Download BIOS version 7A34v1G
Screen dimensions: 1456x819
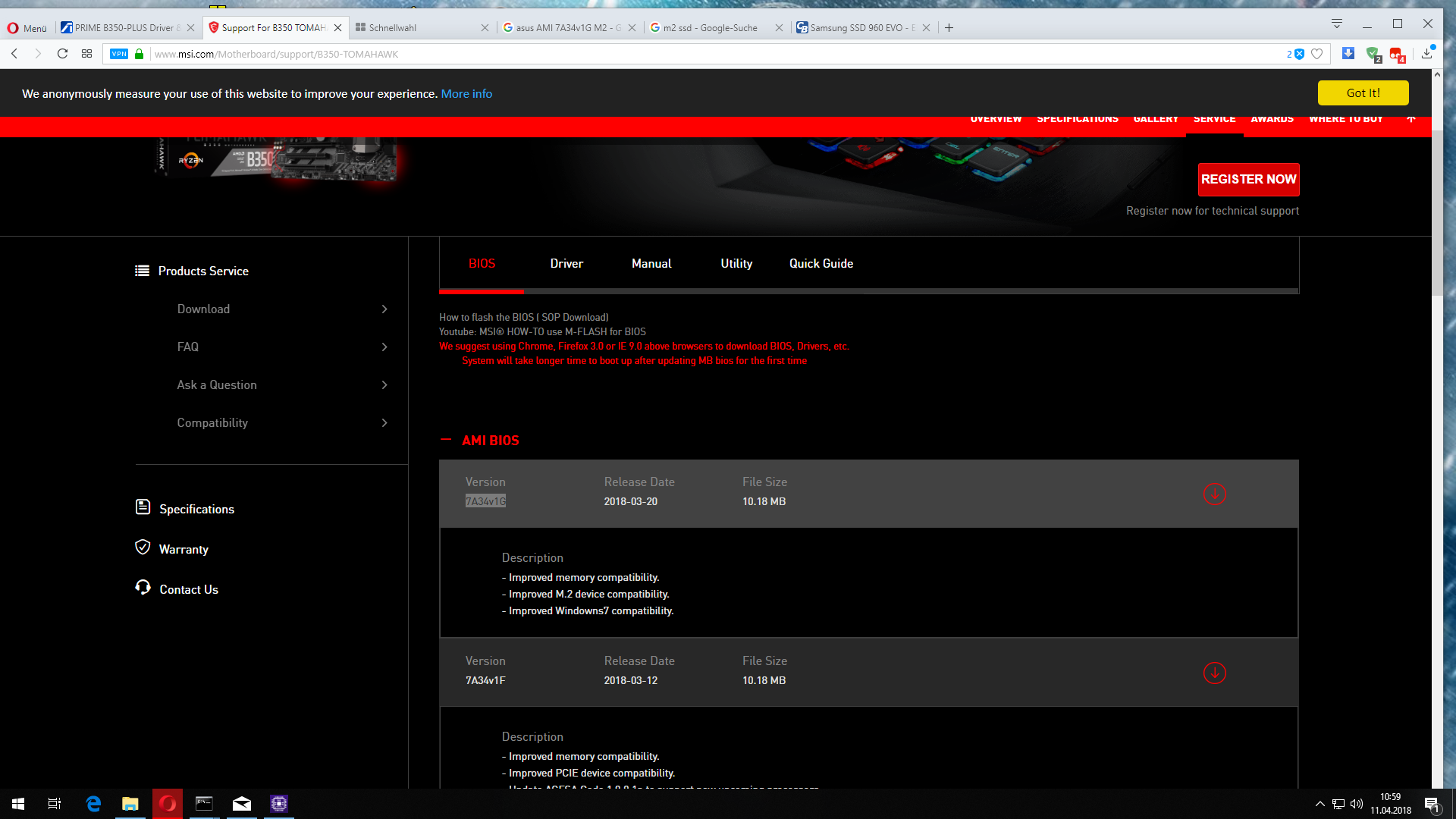[1214, 494]
